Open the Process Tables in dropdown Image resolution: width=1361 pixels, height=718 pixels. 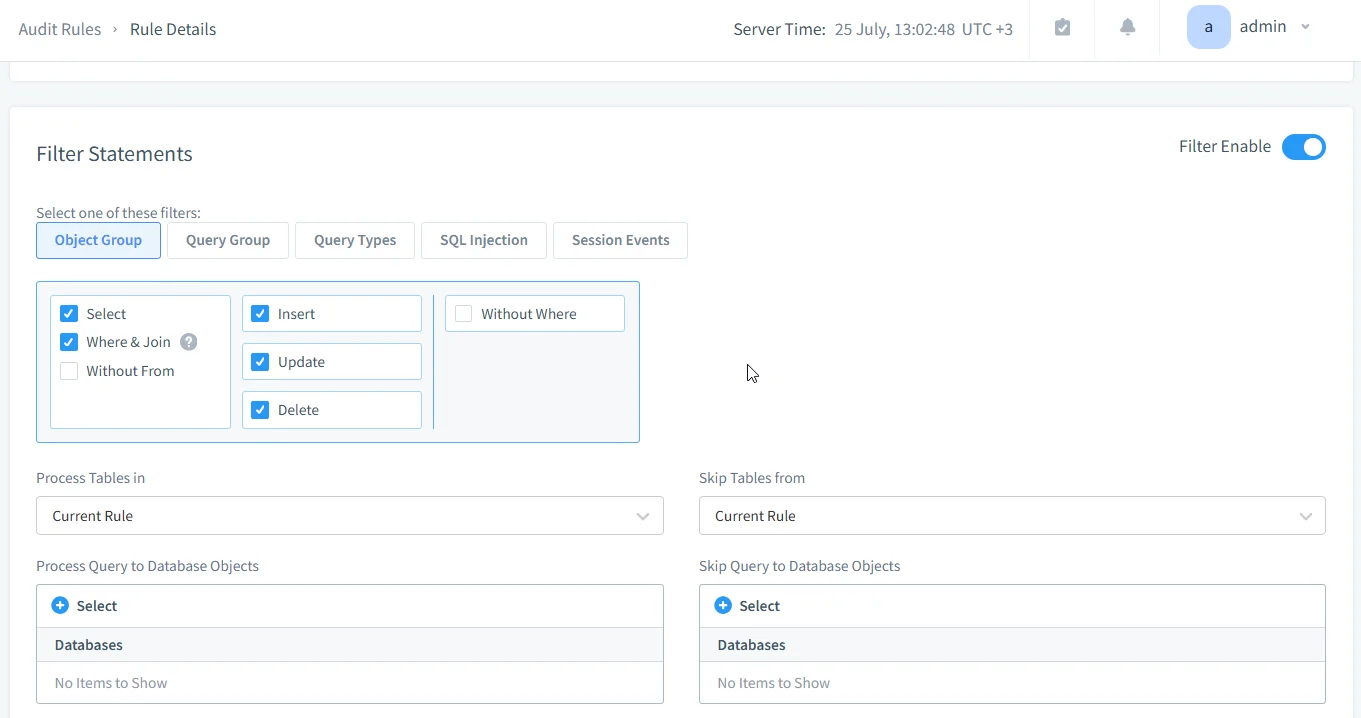click(349, 516)
